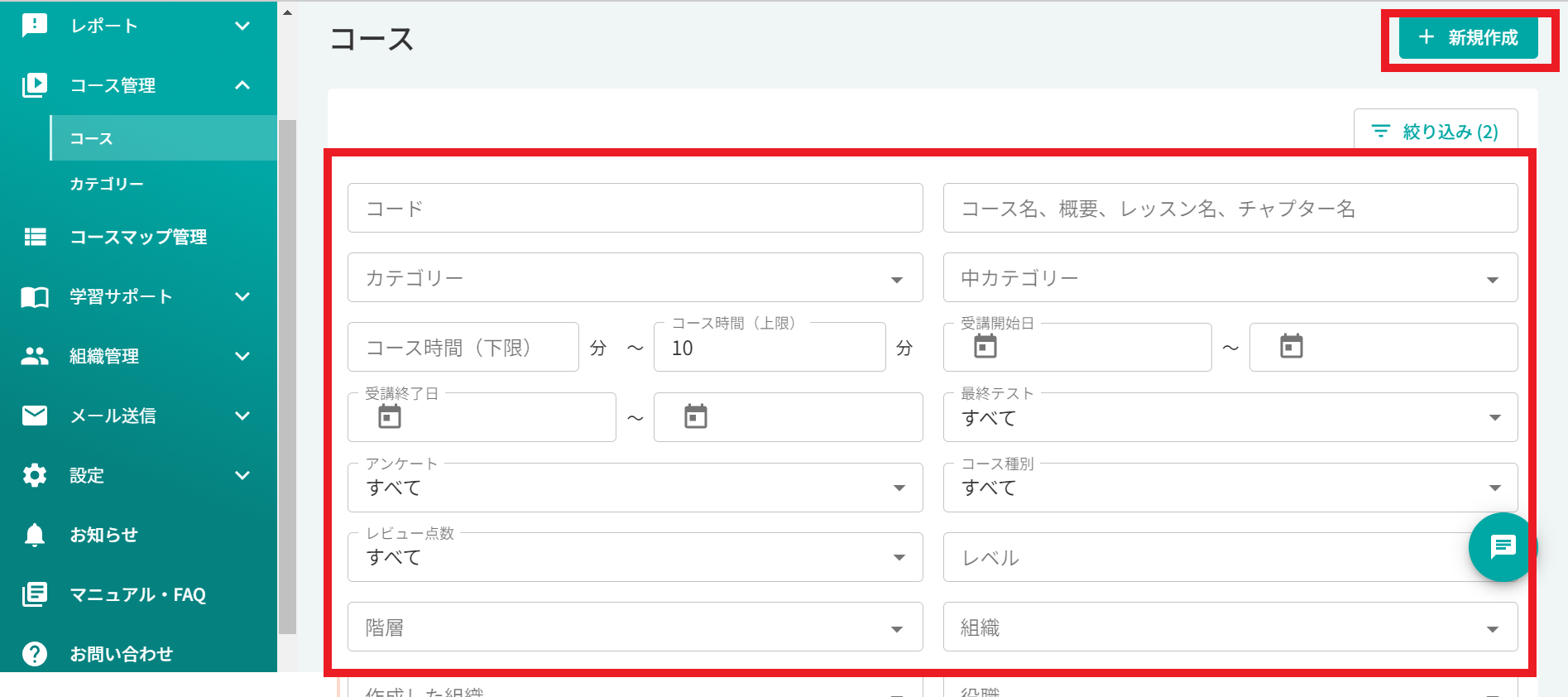Click the お問い合わせ question mark icon
1568x697 pixels.
(35, 654)
